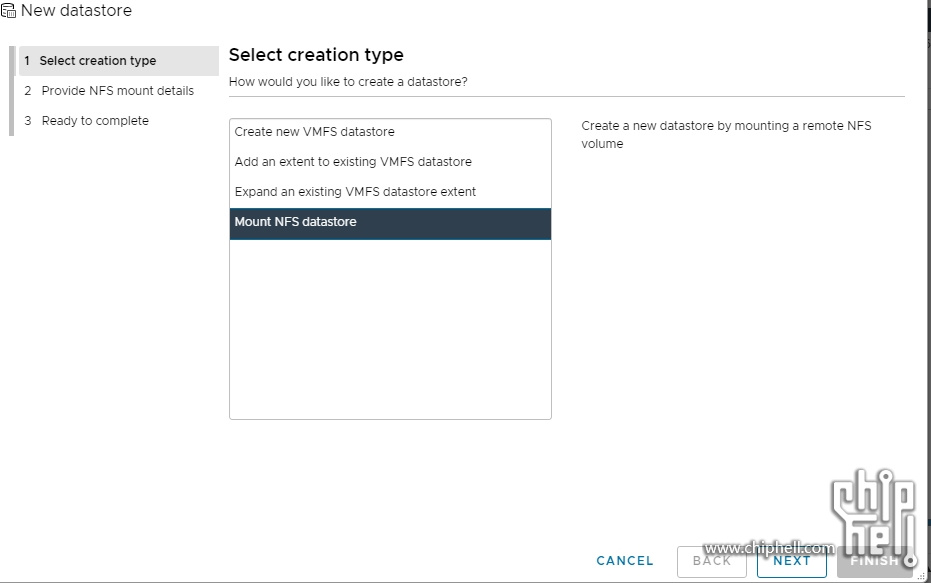Click the gray vertical bar beside wizard steps

11,91
